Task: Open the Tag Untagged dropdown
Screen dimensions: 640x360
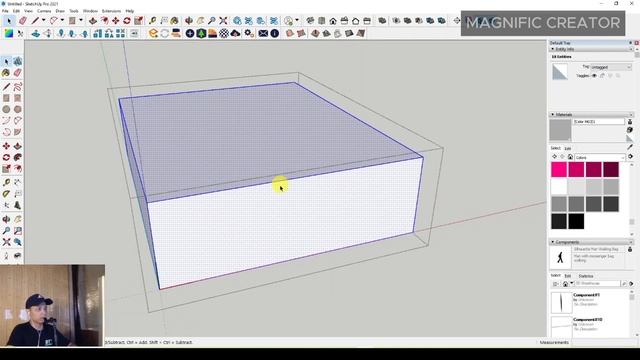Action: click(x=611, y=67)
